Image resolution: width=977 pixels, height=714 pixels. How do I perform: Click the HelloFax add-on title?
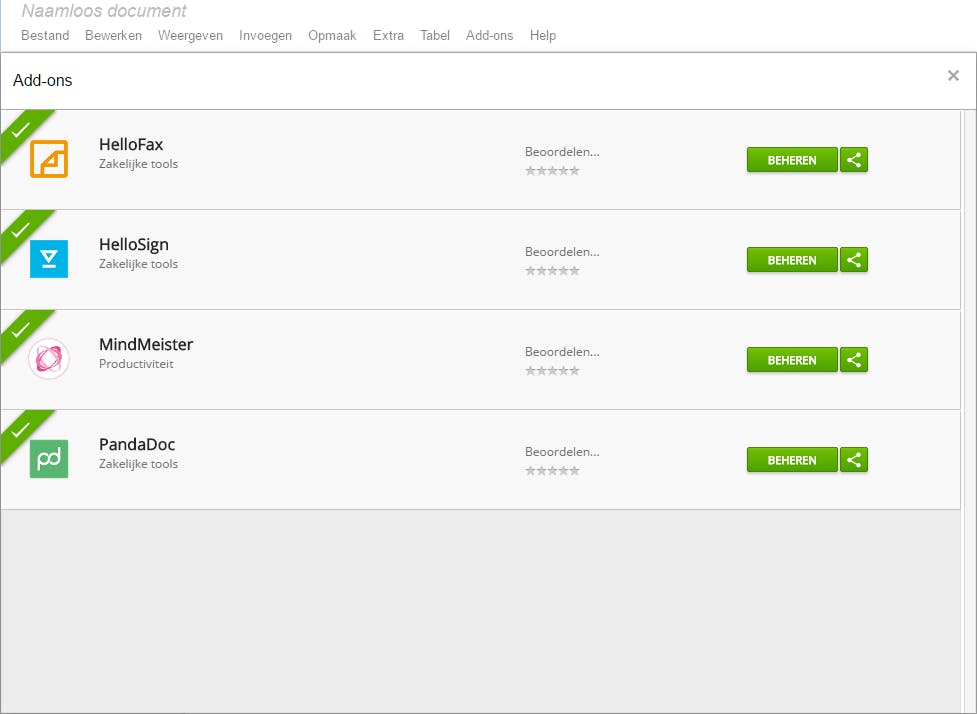click(x=131, y=145)
